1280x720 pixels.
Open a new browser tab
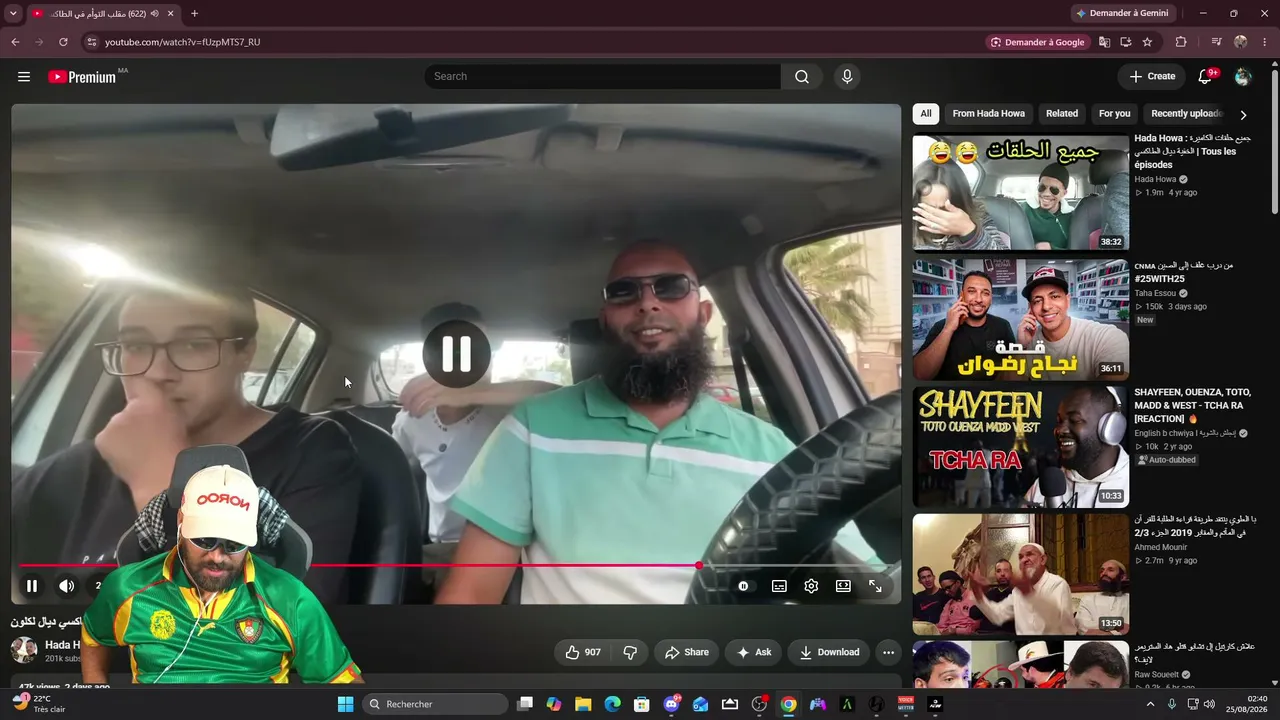coord(194,14)
